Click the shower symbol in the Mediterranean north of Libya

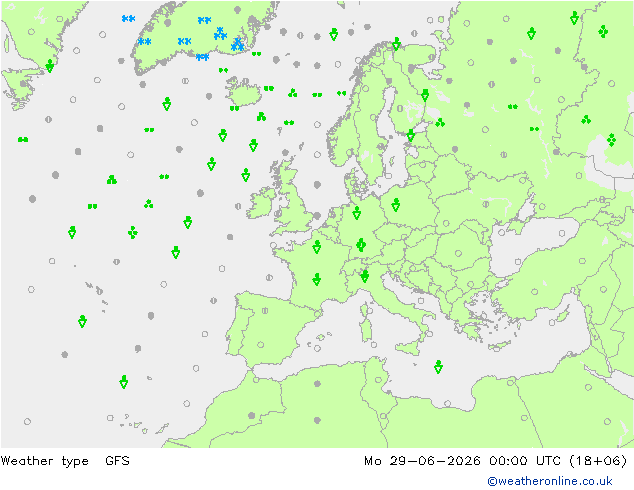pyautogui.click(x=438, y=367)
